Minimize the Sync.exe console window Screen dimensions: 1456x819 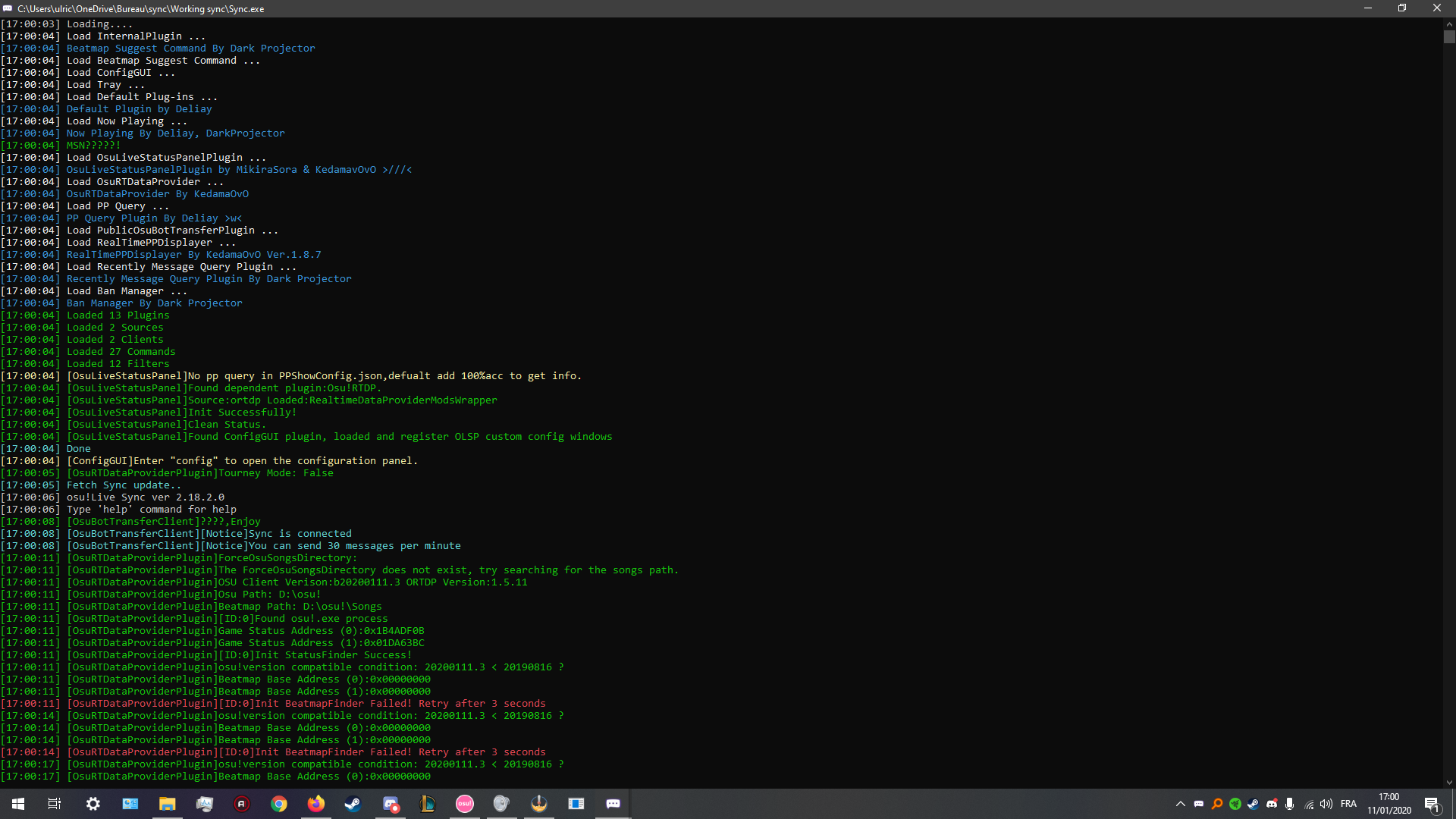coord(1368,8)
